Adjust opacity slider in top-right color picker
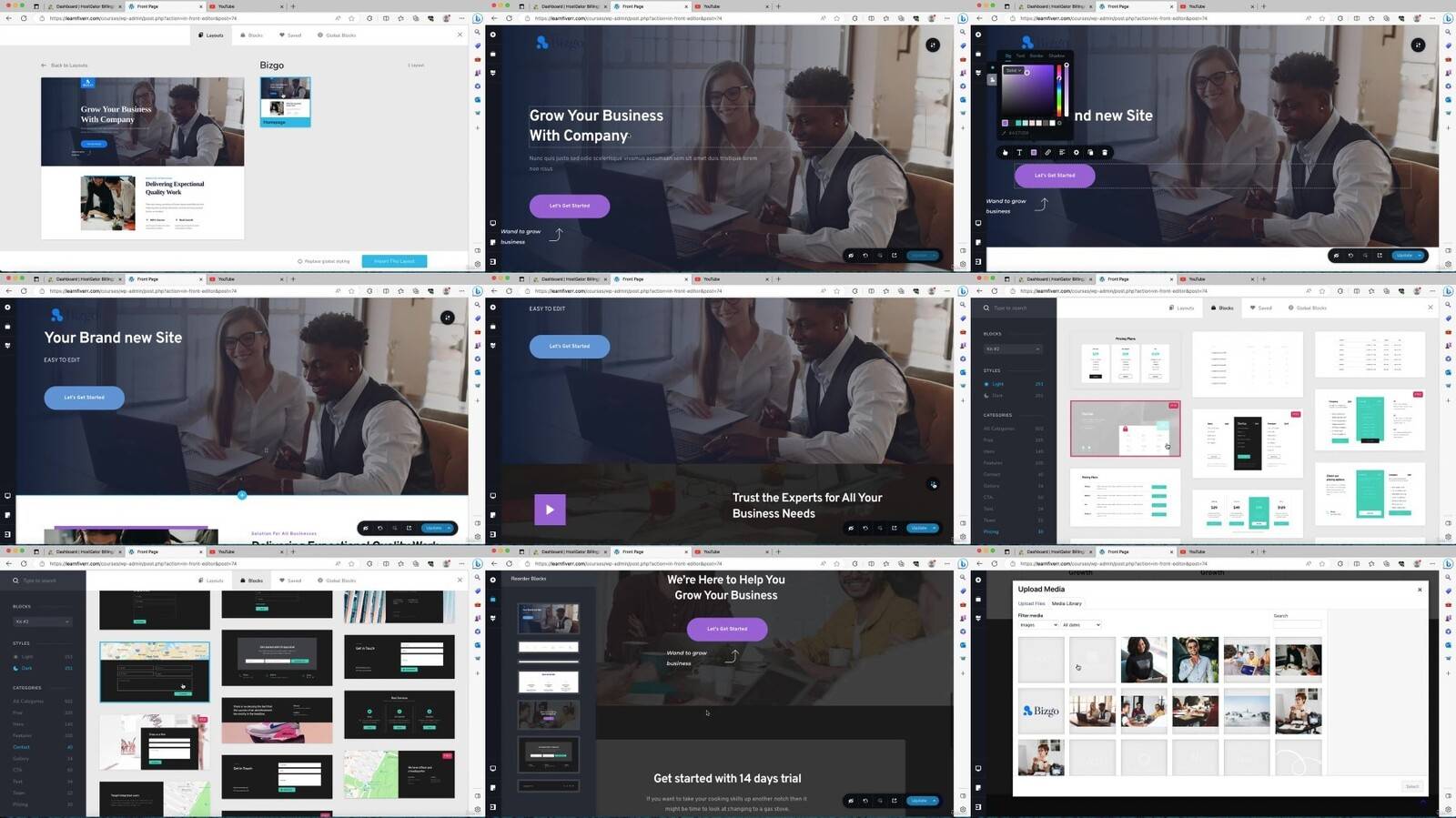This screenshot has width=1456, height=818. tap(1067, 90)
